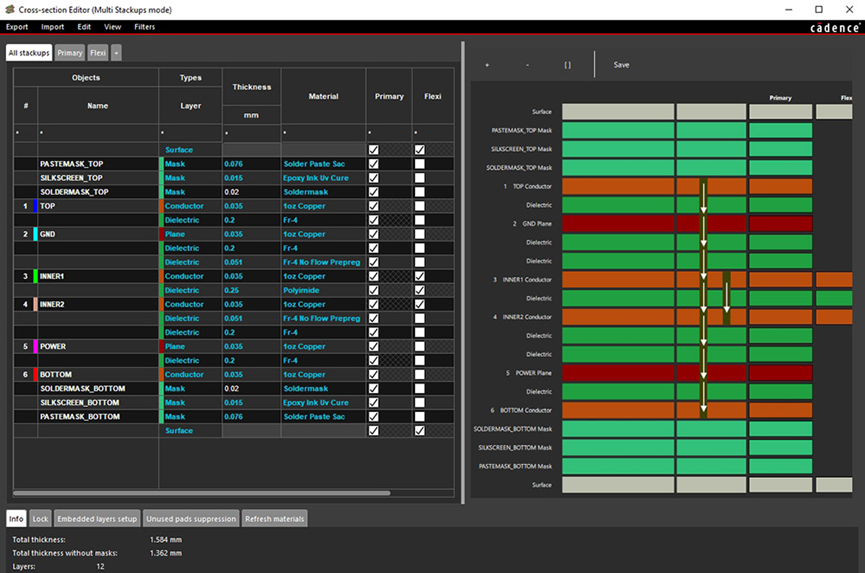This screenshot has height=573, width=865.
Task: Open the Refresh materials tab
Action: [275, 519]
